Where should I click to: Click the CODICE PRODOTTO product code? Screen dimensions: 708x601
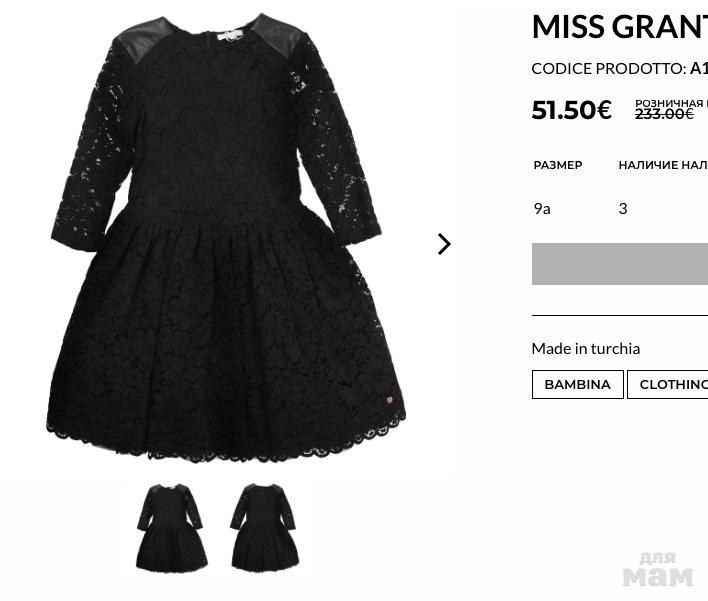620,69
